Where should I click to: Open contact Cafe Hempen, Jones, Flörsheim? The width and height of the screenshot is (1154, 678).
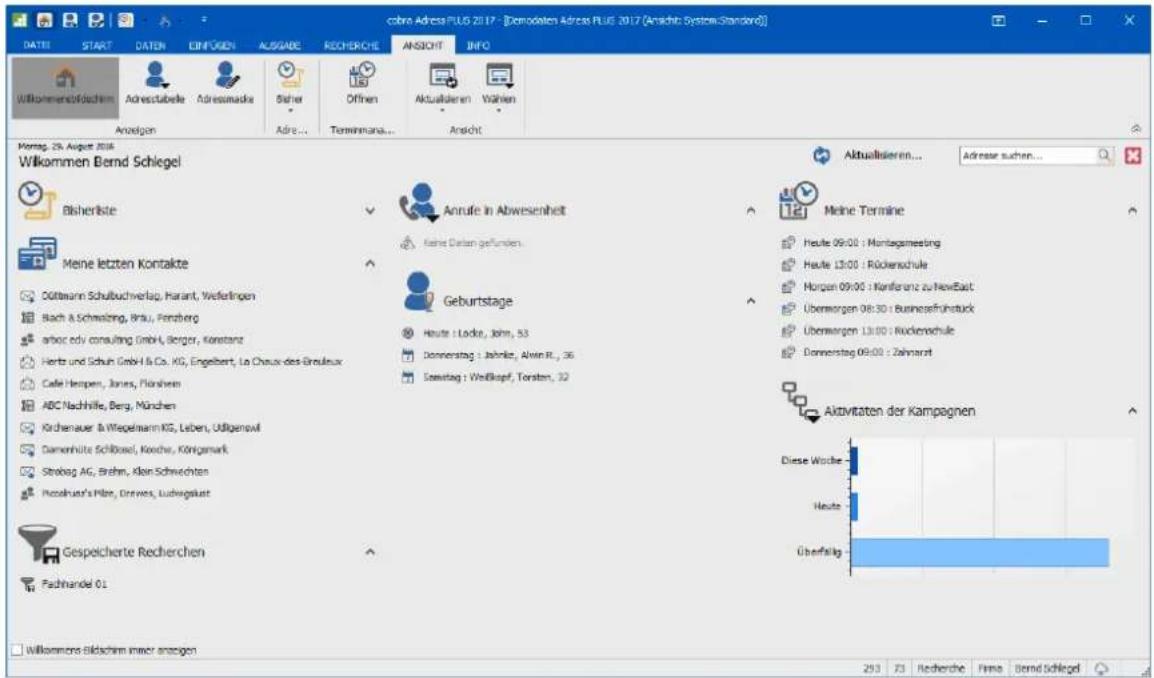pyautogui.click(x=110, y=384)
